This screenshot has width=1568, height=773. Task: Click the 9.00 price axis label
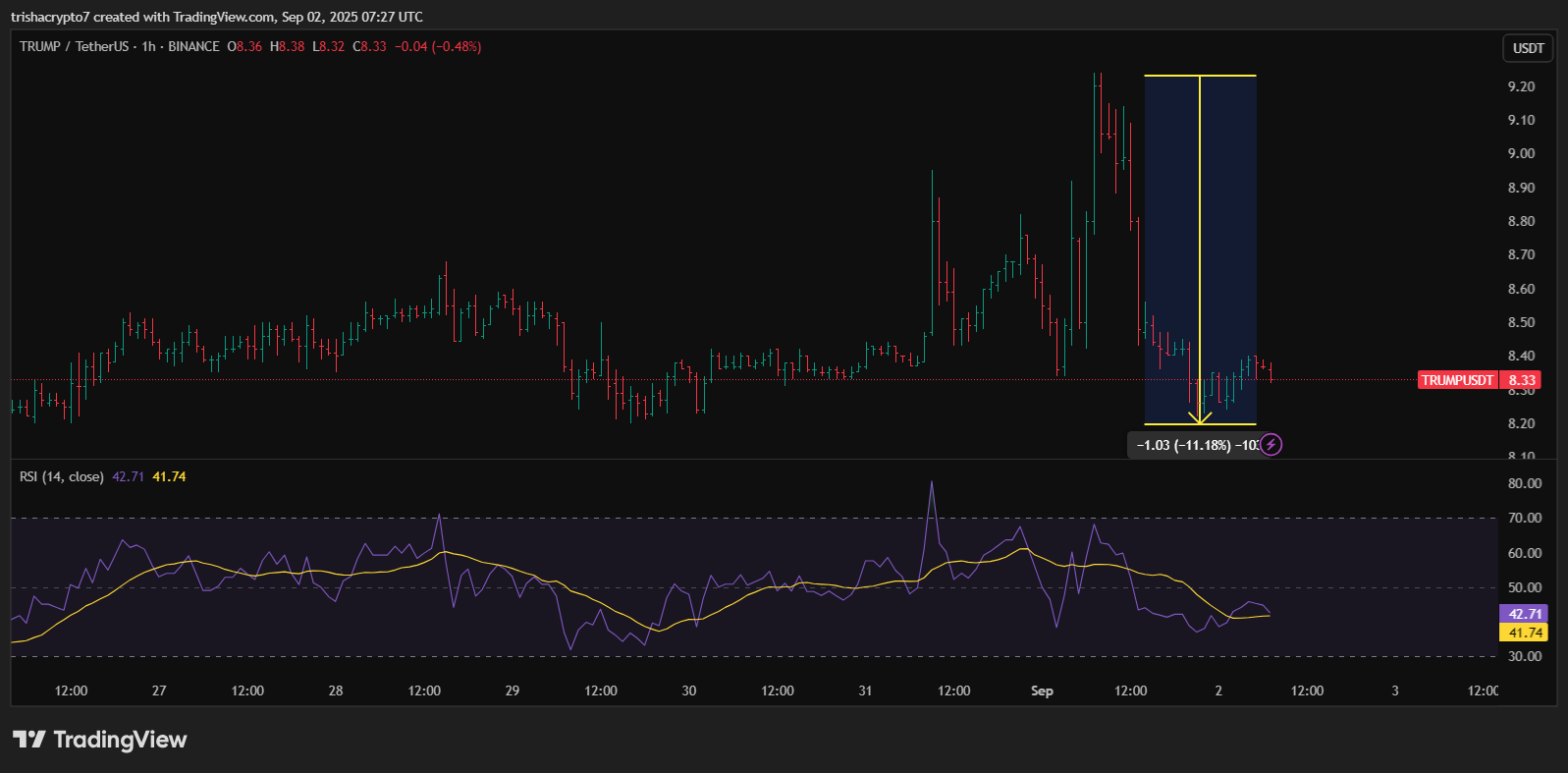point(1521,153)
